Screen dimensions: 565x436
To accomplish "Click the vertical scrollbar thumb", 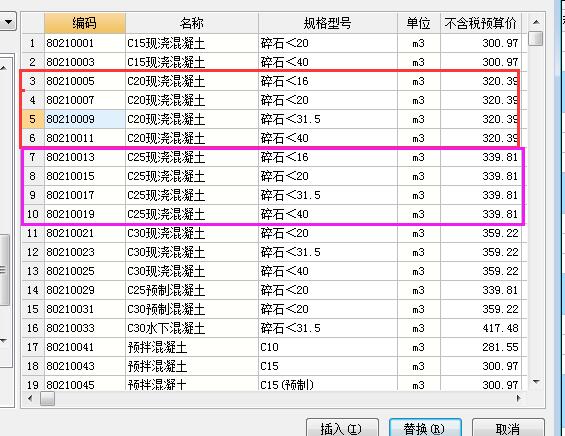I will tap(536, 39).
